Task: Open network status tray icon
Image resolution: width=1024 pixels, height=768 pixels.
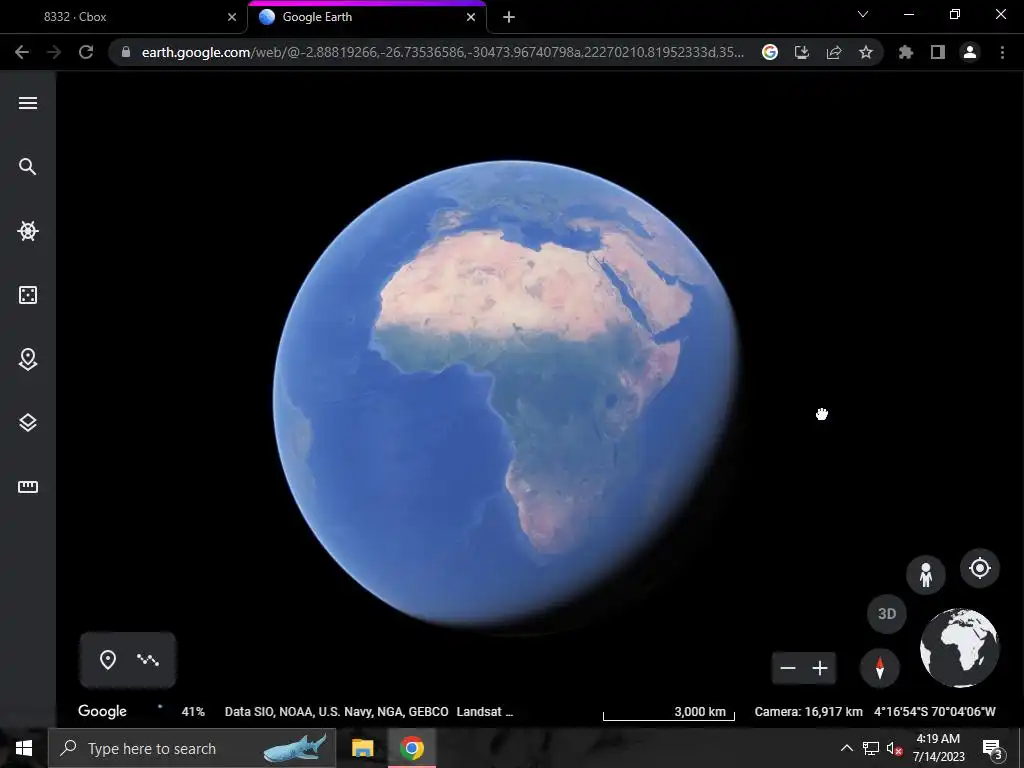Action: click(871, 748)
